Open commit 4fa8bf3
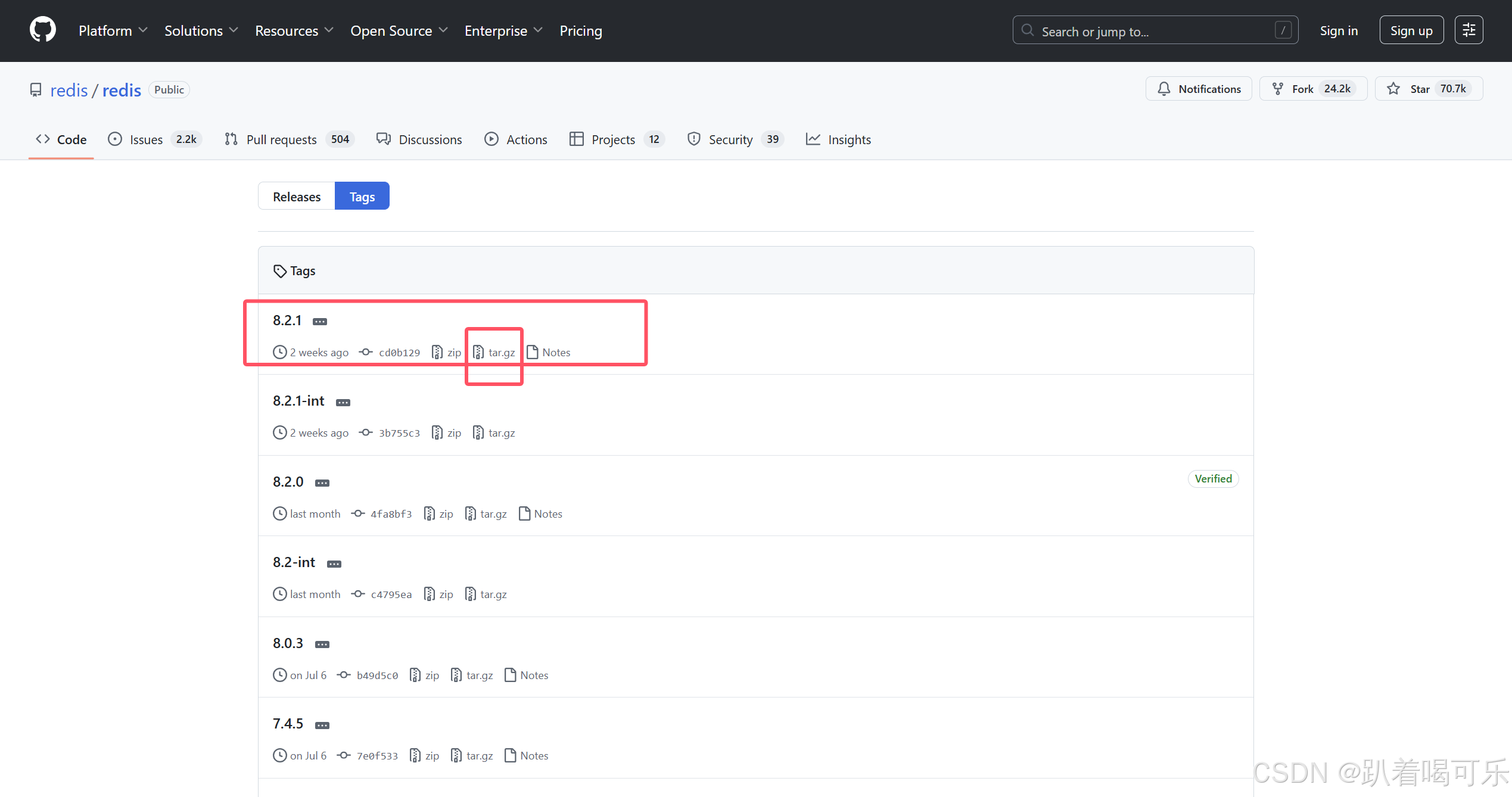This screenshot has height=797, width=1512. (x=381, y=513)
